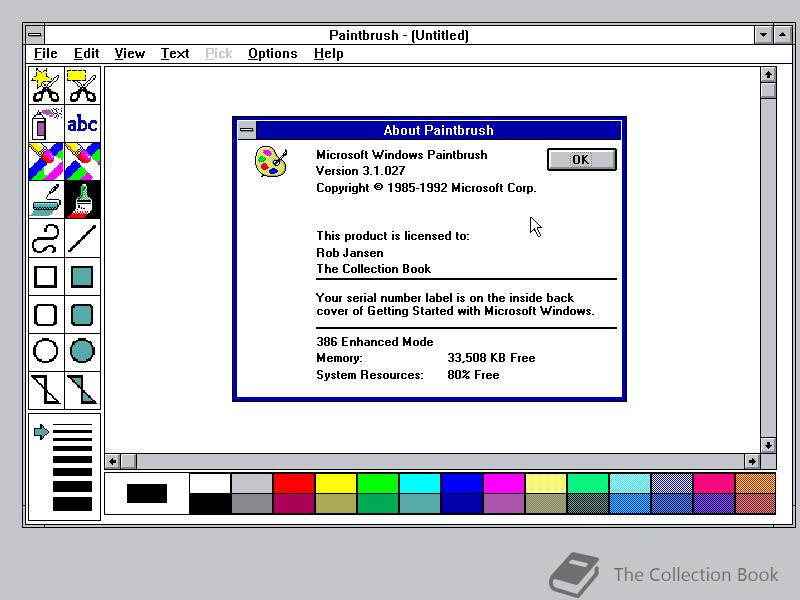Click the 'About Paintbrush' dialog title bar
Screen dimensions: 800x600
(x=439, y=130)
